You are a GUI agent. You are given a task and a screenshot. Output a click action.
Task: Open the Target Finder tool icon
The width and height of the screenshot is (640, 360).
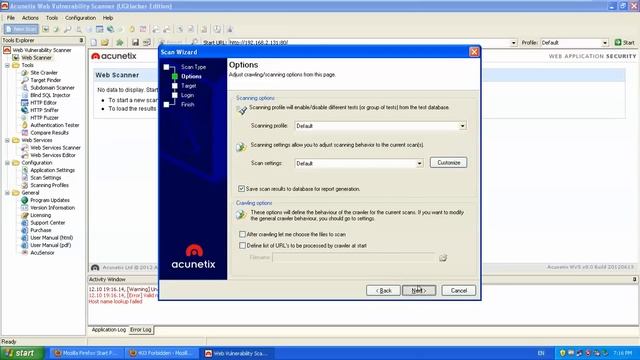24,80
